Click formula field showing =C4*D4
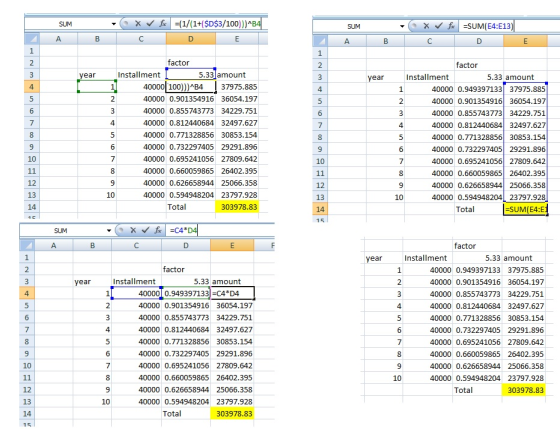560x429 pixels. (x=220, y=230)
